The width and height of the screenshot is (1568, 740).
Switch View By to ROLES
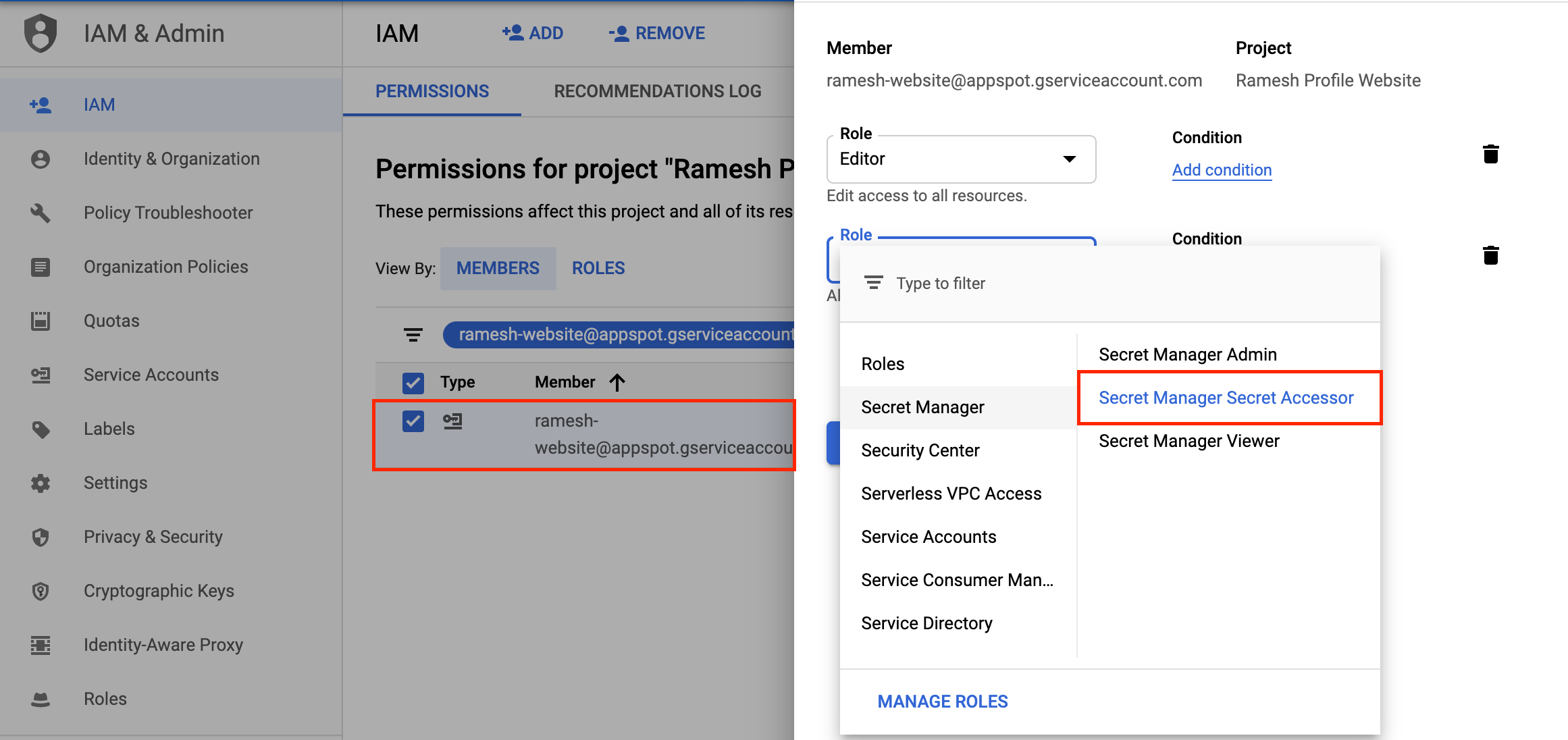point(598,268)
